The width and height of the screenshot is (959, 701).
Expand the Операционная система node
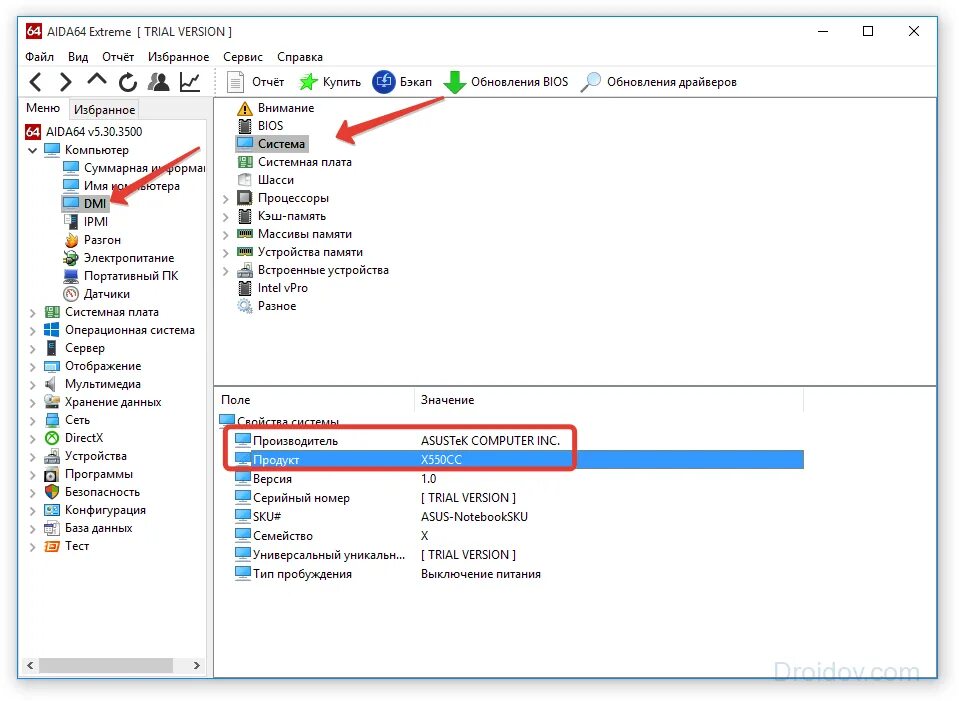(32, 330)
